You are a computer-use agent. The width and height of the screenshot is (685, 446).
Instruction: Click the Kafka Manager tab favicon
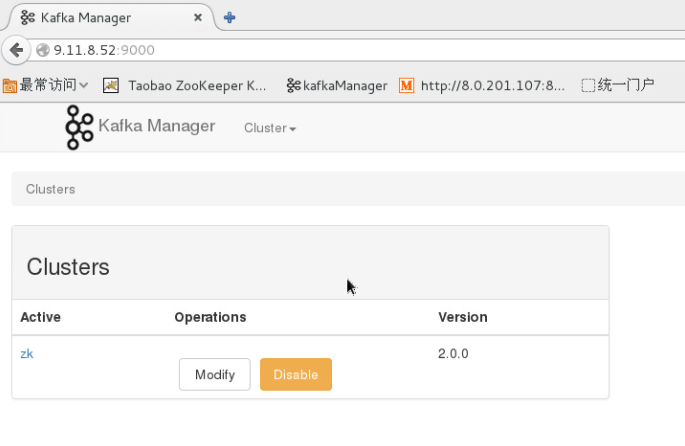pos(28,17)
